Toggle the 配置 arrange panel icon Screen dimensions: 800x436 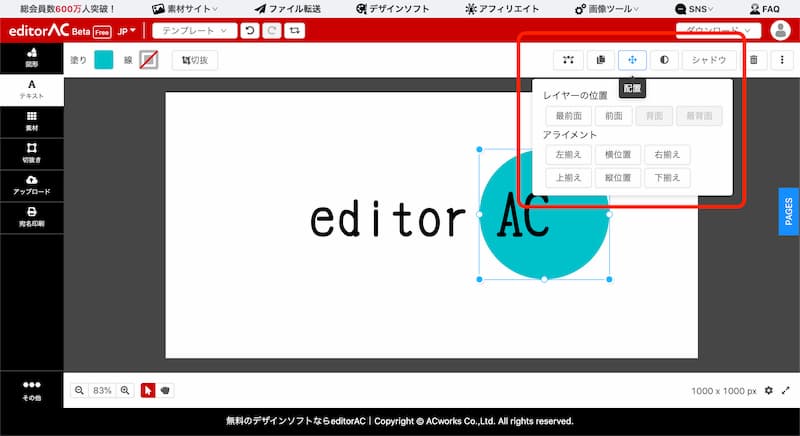632,60
